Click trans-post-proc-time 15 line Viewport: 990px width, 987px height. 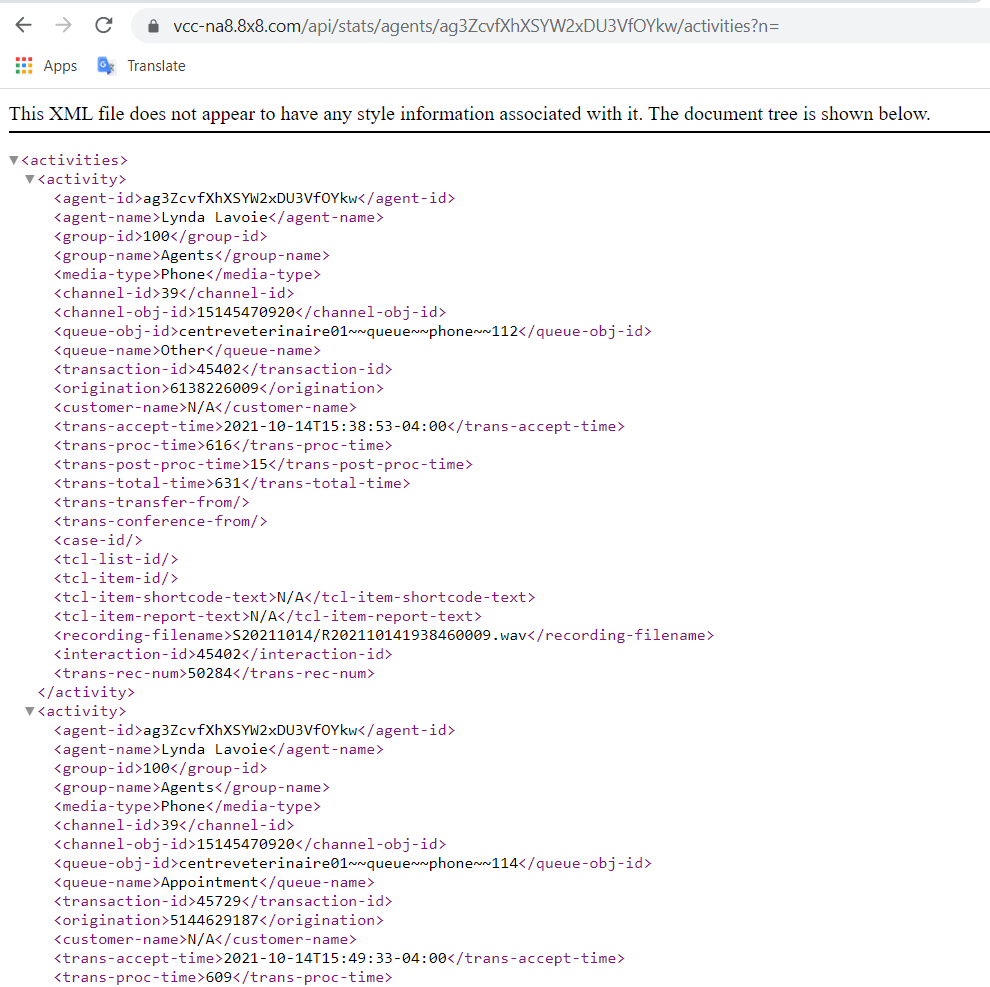coord(263,464)
